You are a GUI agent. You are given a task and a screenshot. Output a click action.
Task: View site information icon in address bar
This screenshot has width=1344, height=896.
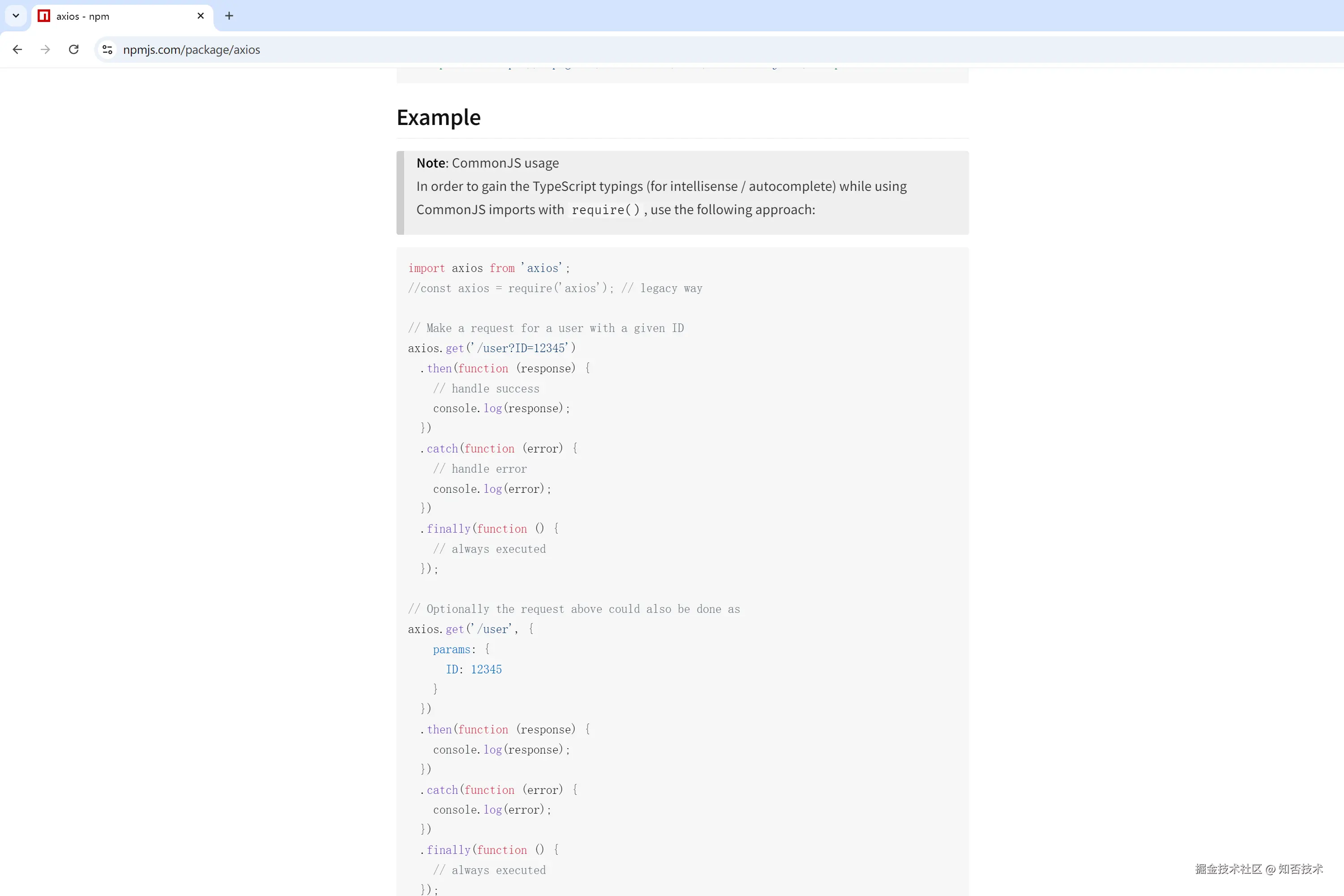[108, 50]
